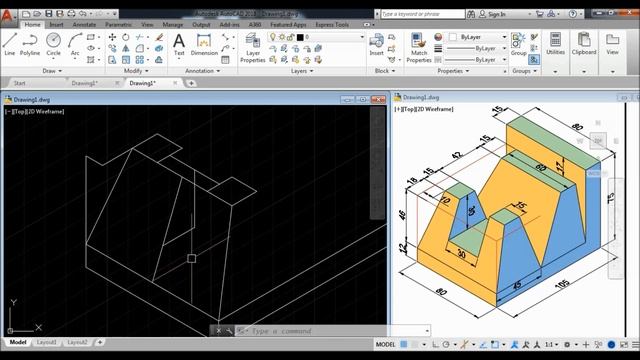Image resolution: width=640 pixels, height=360 pixels.
Task: Switch to the Layout1 tab
Action: 47,342
